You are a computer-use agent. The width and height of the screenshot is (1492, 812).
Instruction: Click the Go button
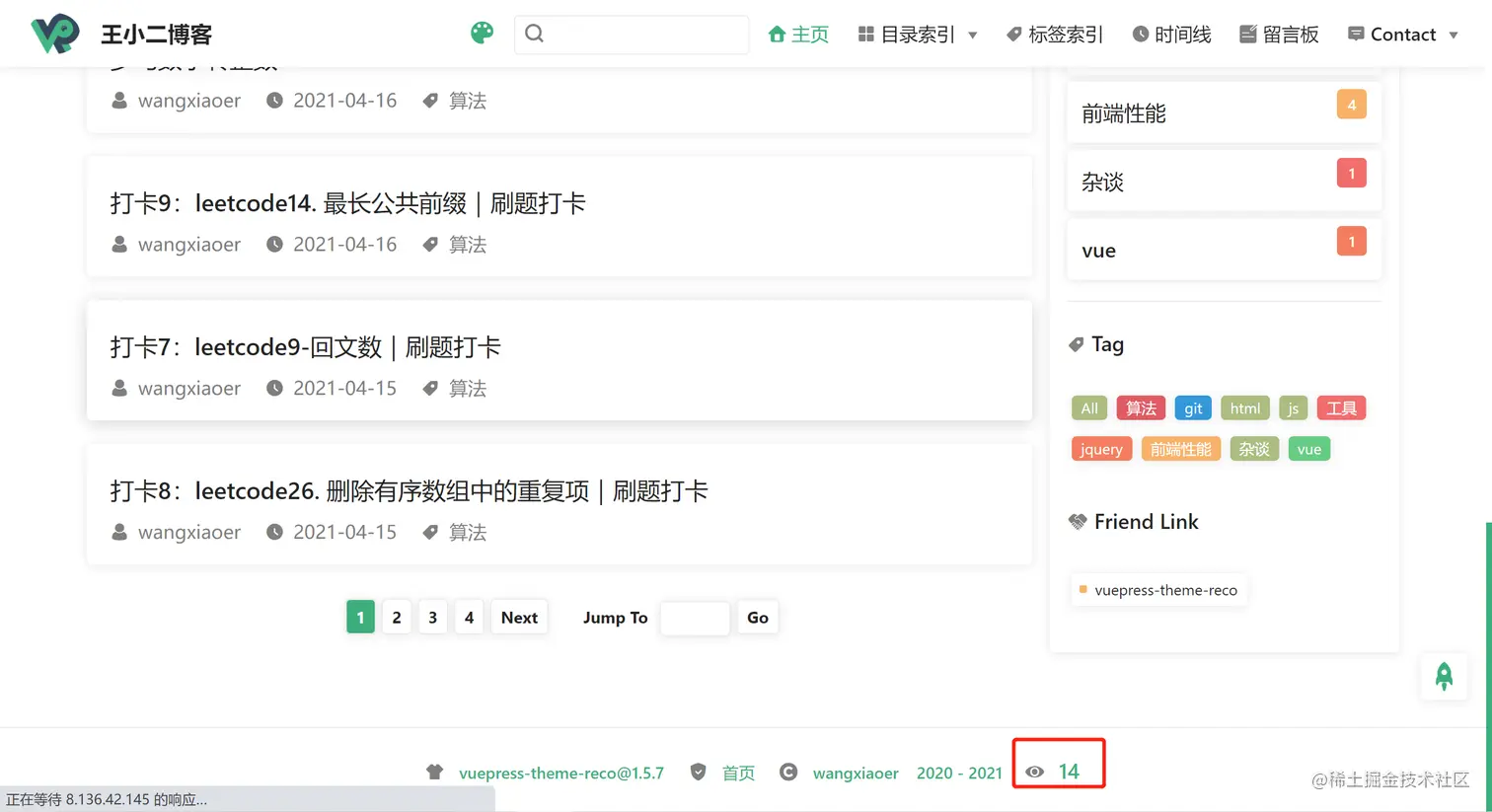758,618
